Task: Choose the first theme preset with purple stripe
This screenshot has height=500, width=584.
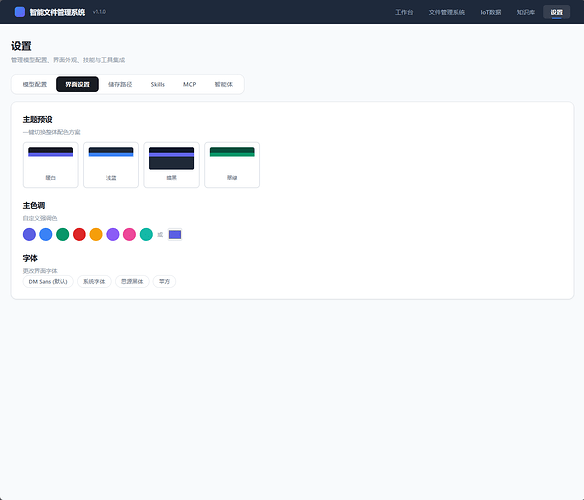Action: click(x=51, y=165)
